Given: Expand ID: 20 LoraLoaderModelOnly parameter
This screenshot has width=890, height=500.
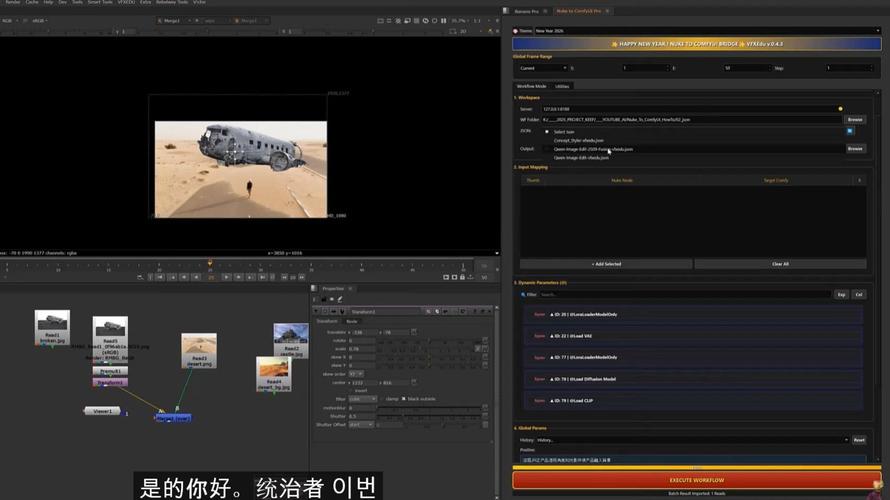Looking at the screenshot, I should [692, 314].
